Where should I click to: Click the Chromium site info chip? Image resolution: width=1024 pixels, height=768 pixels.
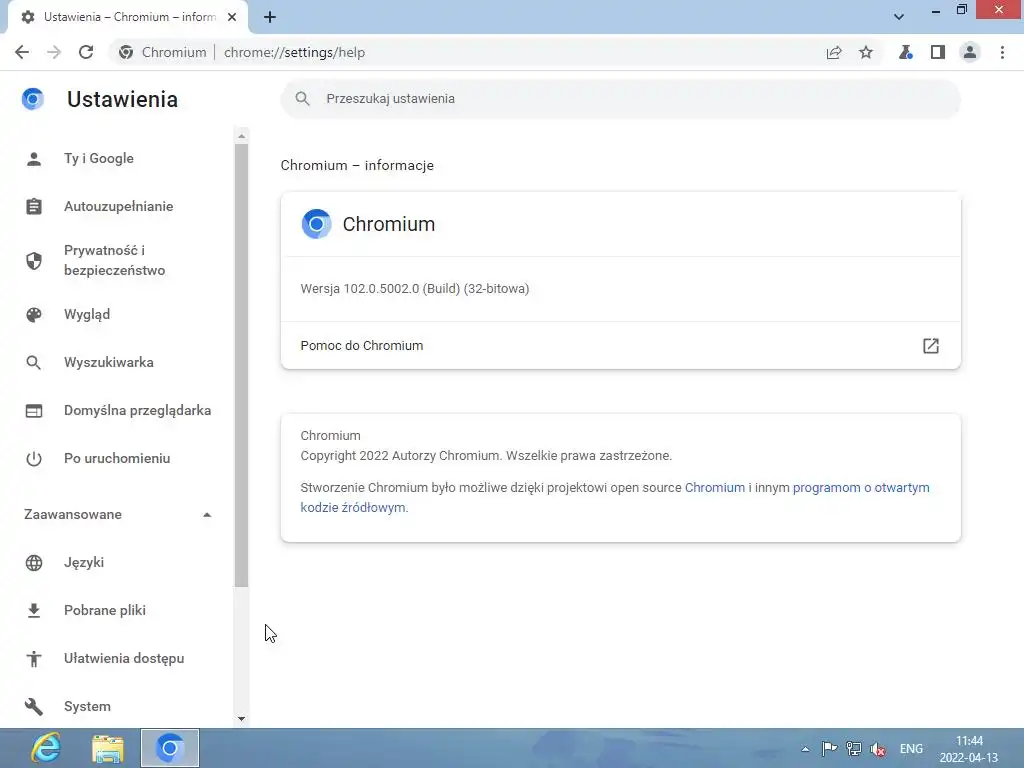coord(163,52)
